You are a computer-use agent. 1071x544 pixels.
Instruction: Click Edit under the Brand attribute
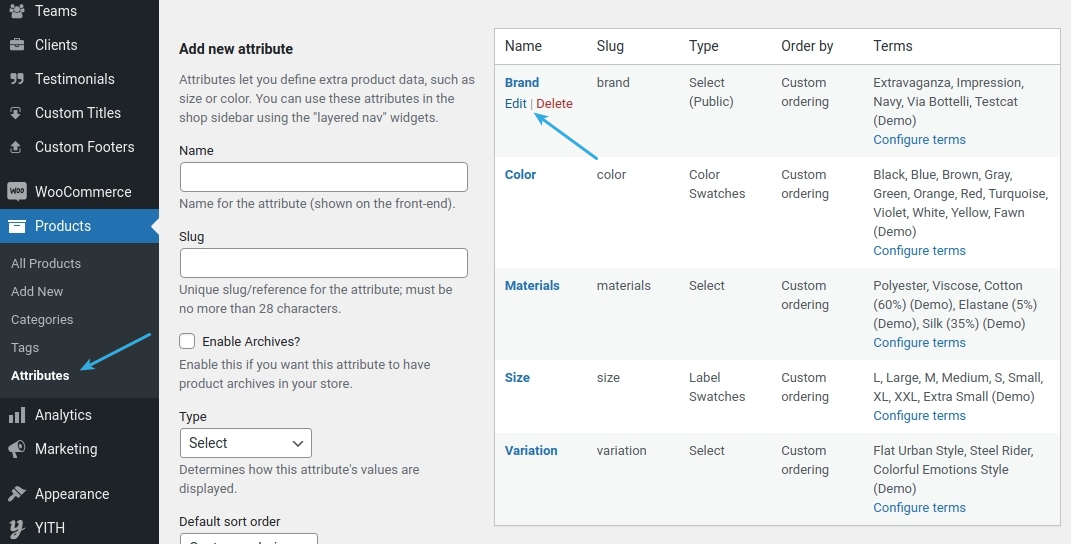[x=515, y=104]
